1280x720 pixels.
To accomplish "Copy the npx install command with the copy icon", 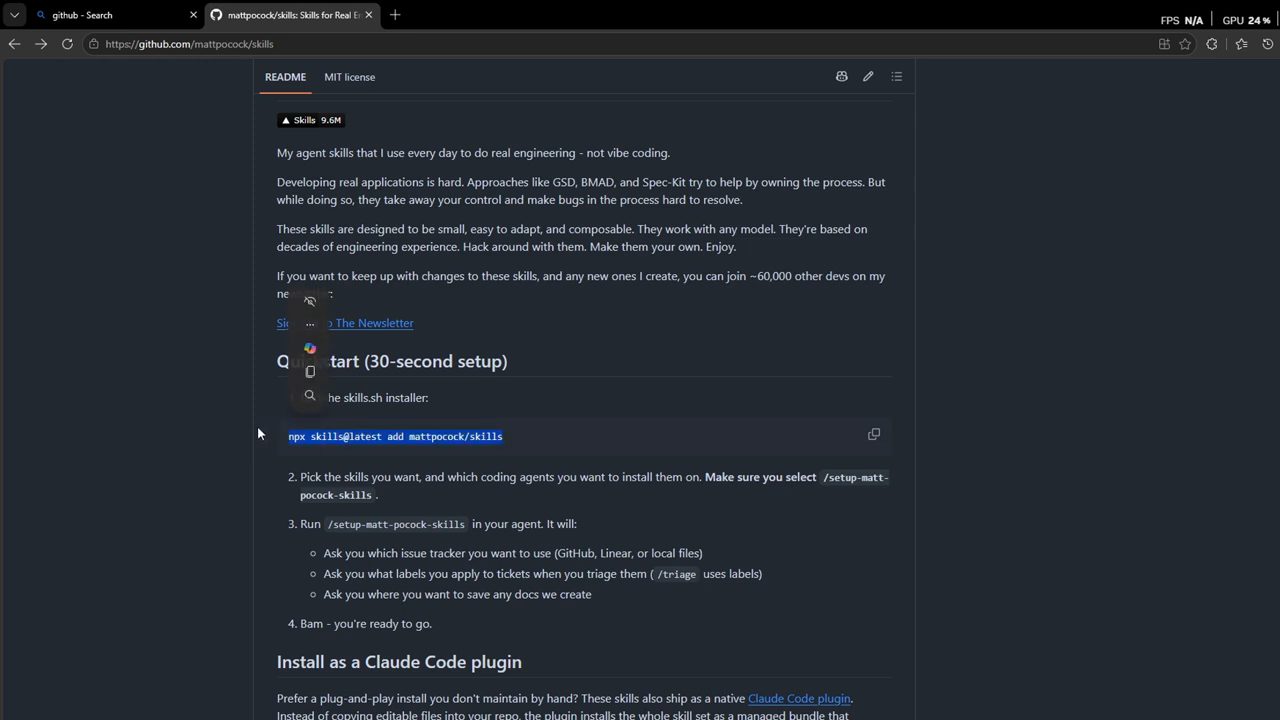I will pos(874,434).
